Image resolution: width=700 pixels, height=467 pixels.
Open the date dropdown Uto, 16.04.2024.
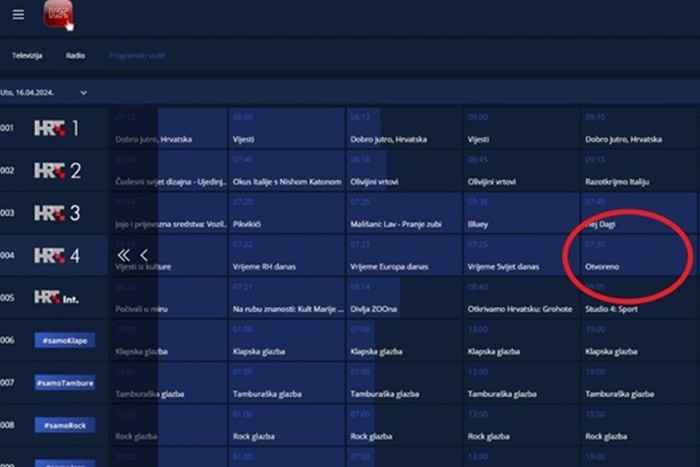coord(44,93)
